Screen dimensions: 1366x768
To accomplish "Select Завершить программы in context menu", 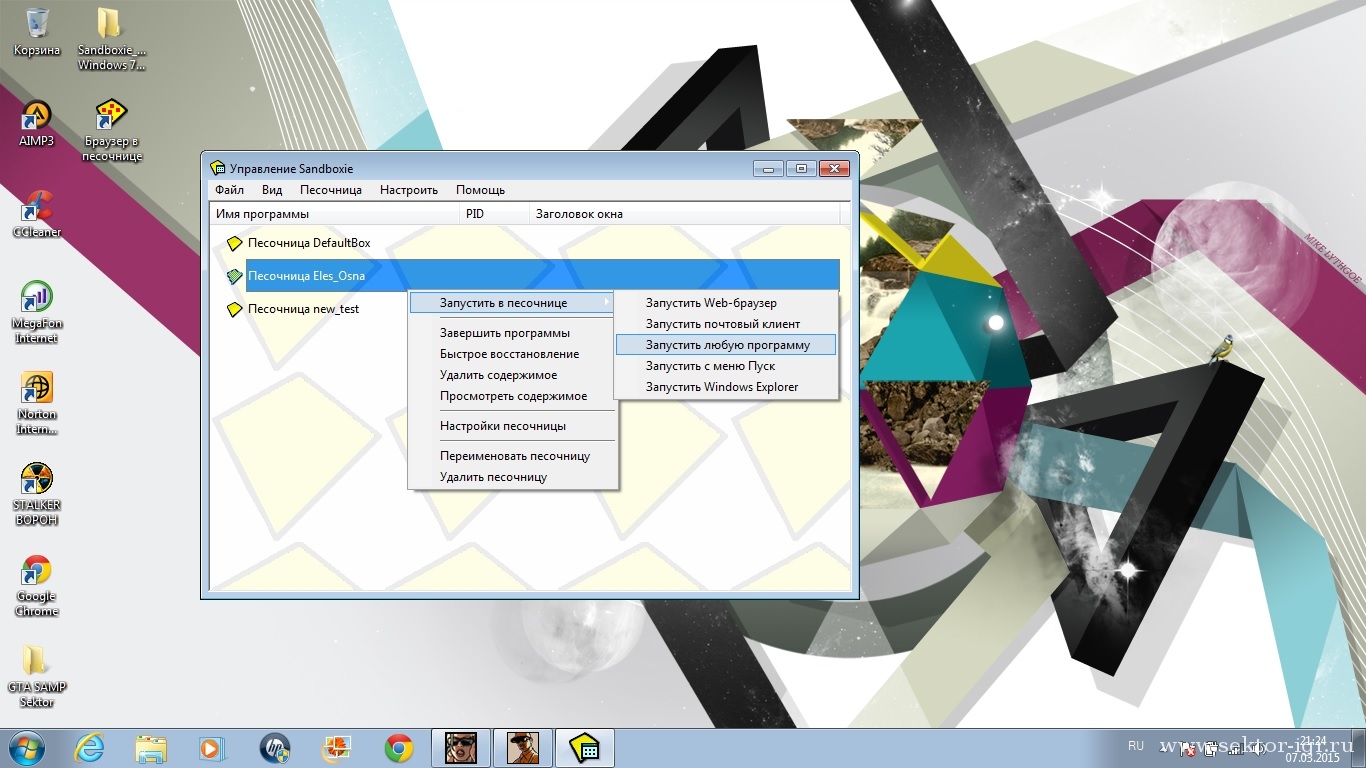I will point(513,333).
